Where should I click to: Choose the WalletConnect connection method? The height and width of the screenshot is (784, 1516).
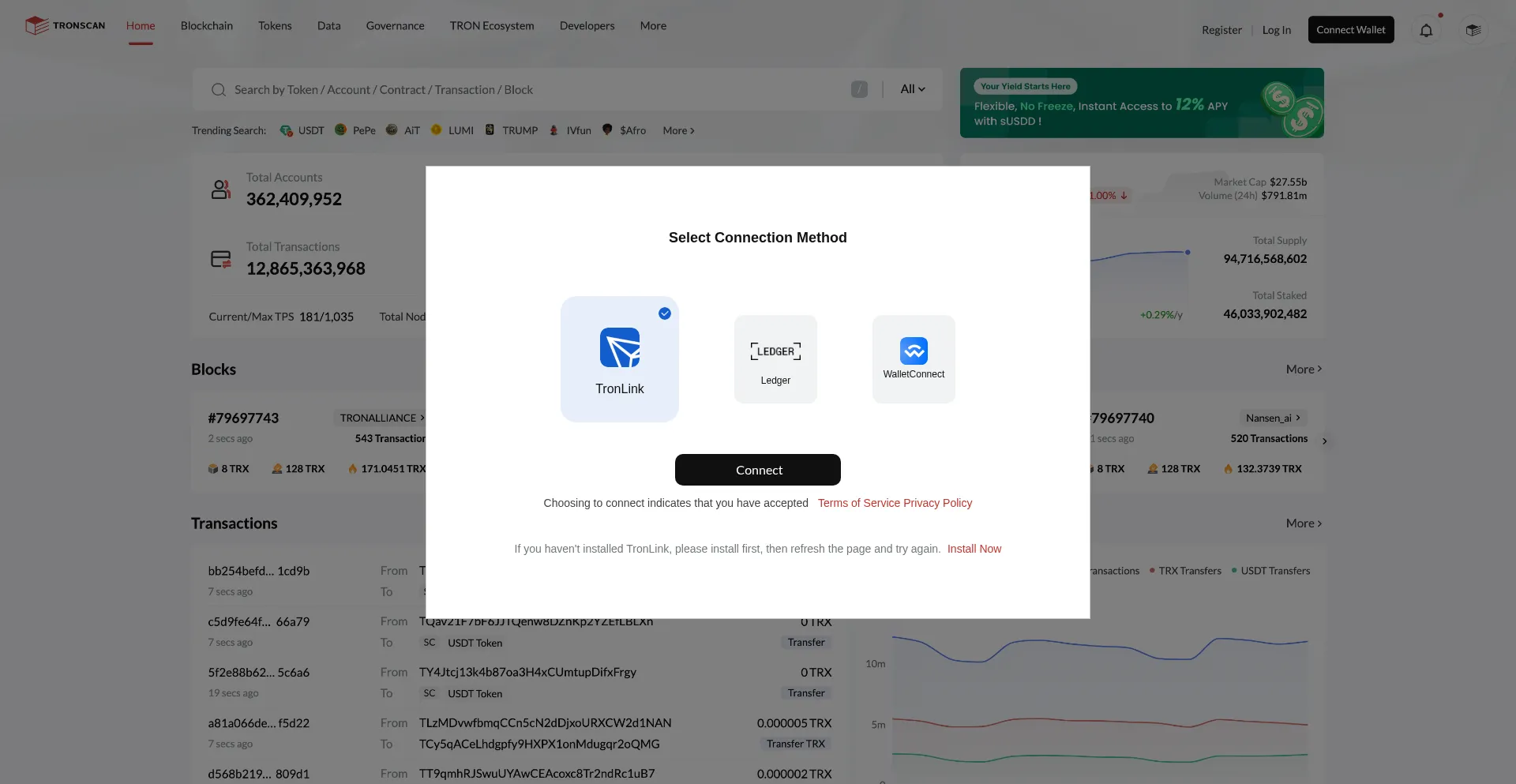pos(914,359)
